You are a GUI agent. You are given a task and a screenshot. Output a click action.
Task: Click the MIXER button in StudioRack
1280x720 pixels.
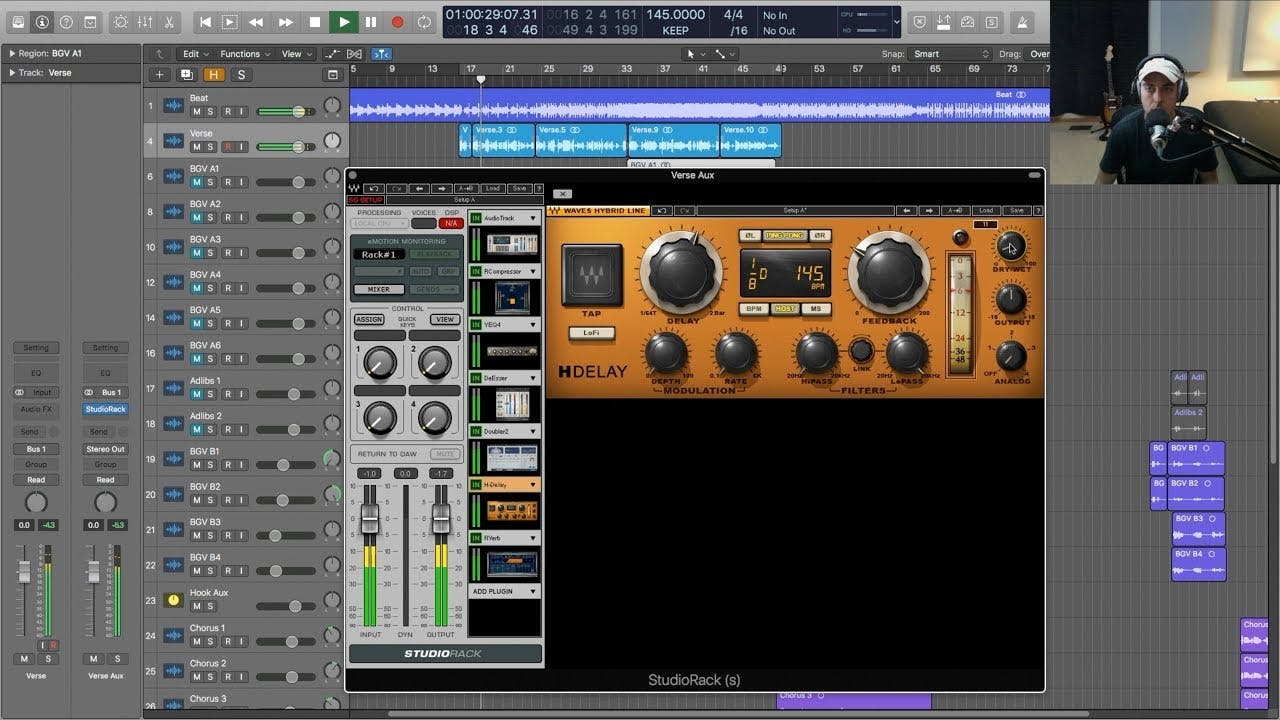[x=379, y=289]
